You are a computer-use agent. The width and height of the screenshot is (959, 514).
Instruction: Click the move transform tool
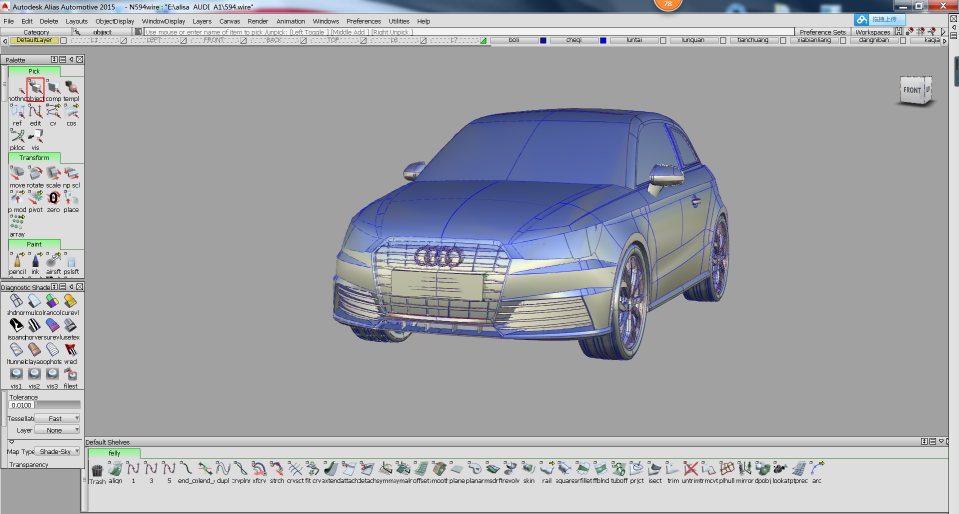pyautogui.click(x=18, y=174)
